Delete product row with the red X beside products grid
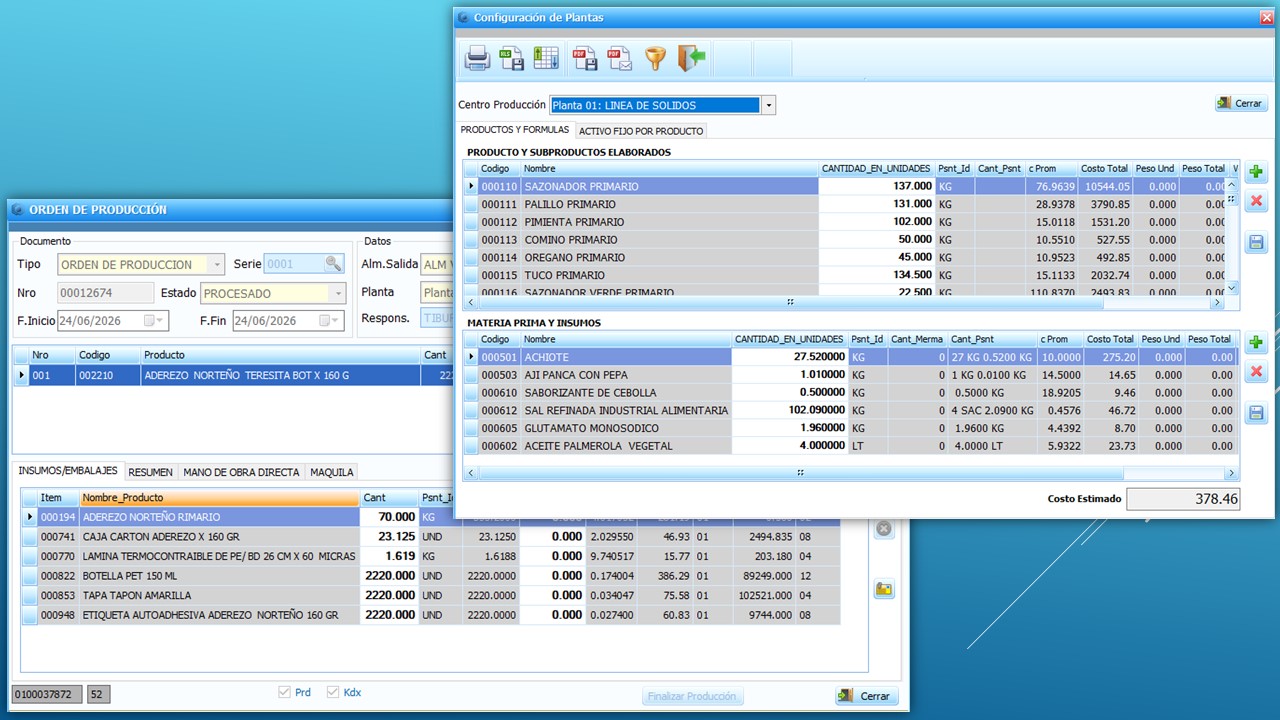 pyautogui.click(x=1257, y=202)
